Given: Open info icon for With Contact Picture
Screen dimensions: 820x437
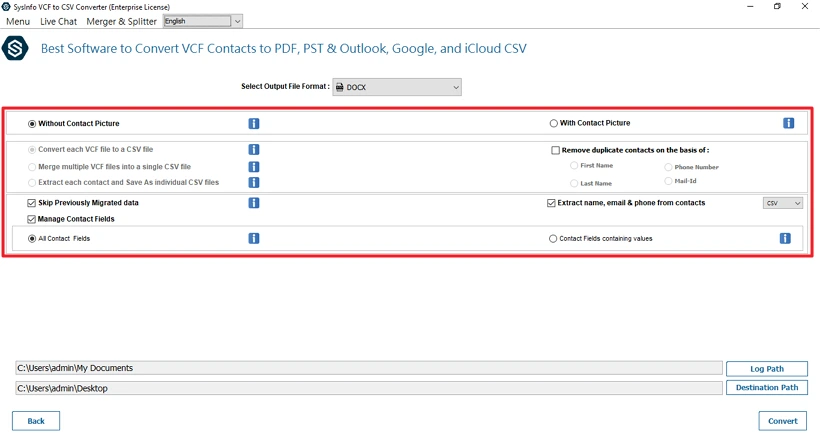Looking at the screenshot, I should (789, 123).
